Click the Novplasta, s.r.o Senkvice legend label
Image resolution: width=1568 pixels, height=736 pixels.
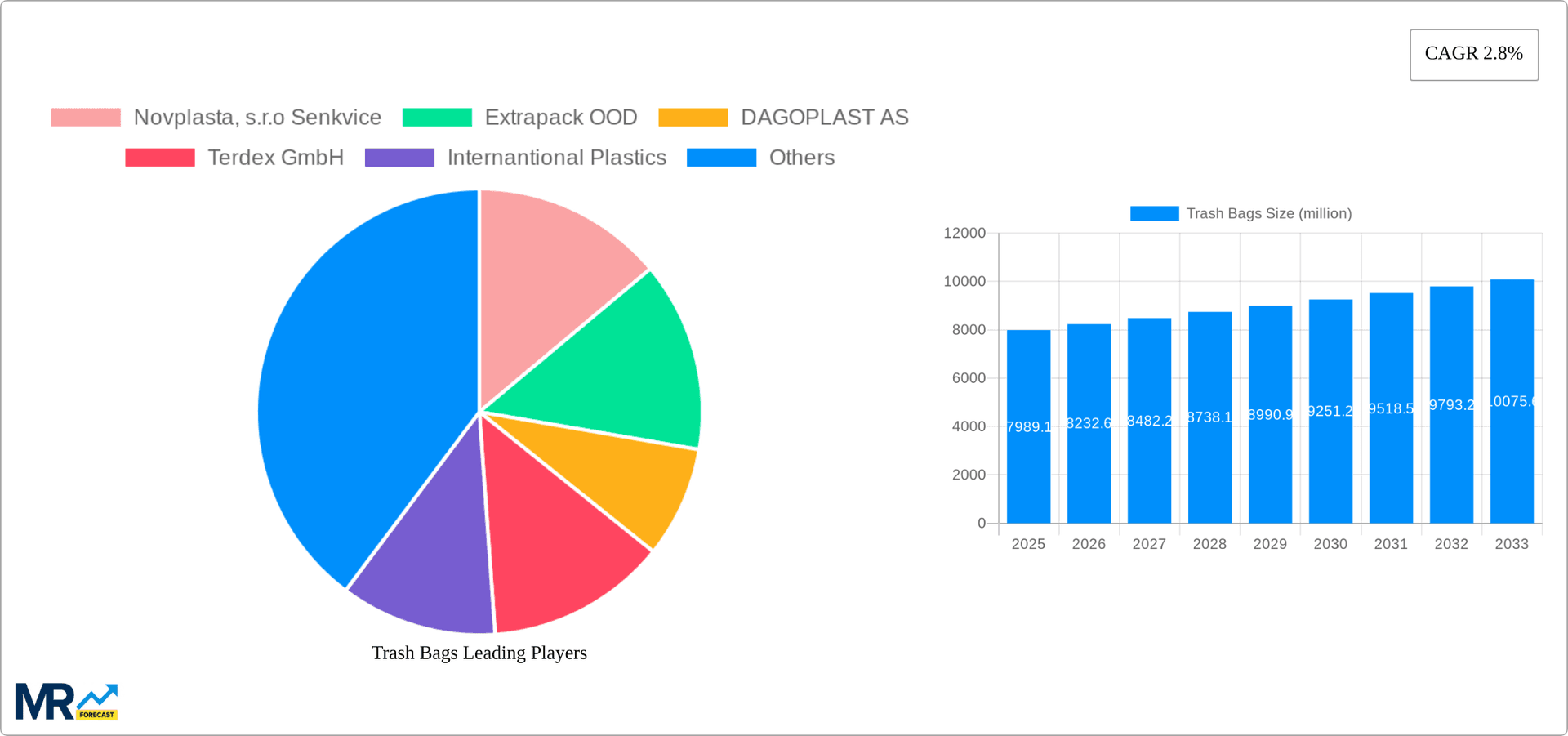pos(257,117)
